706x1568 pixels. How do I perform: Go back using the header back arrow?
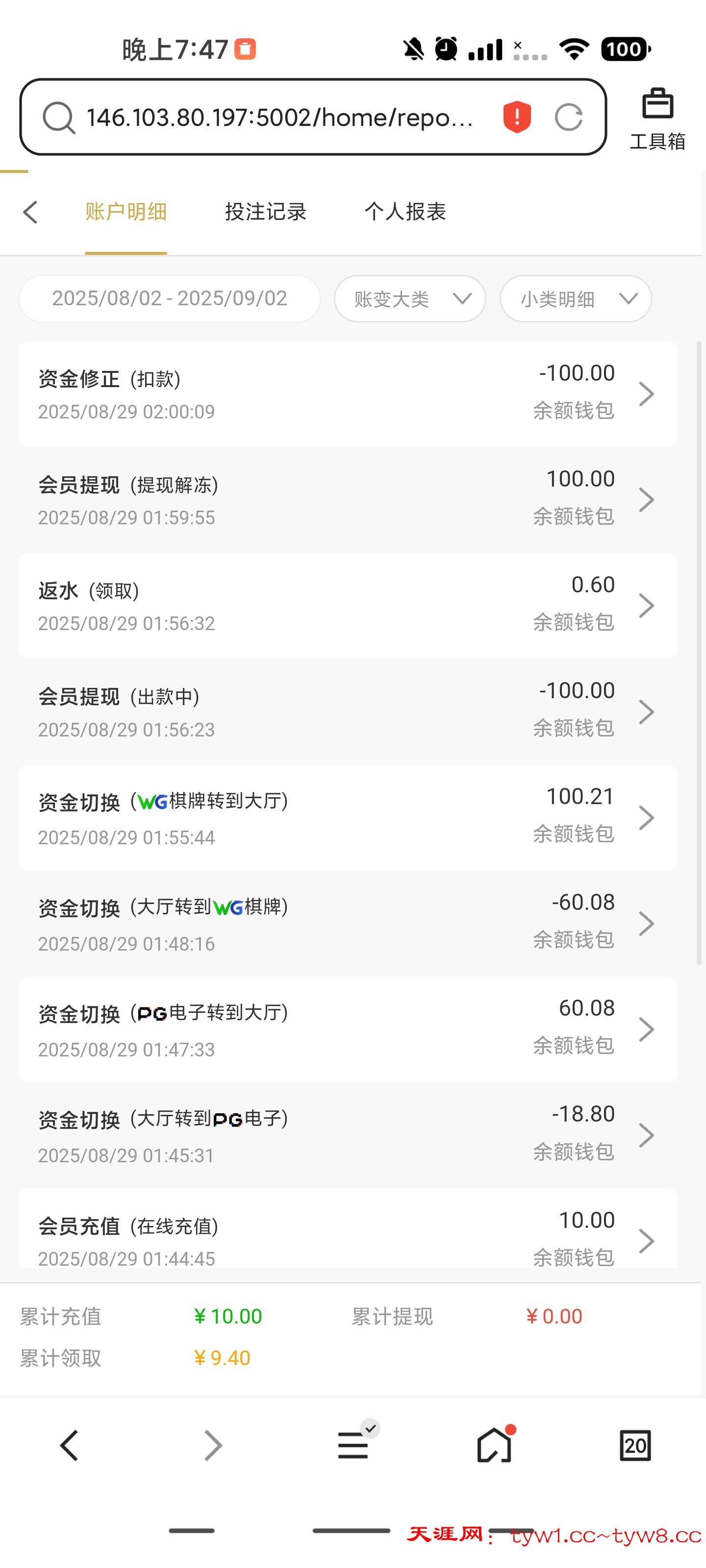coord(30,212)
